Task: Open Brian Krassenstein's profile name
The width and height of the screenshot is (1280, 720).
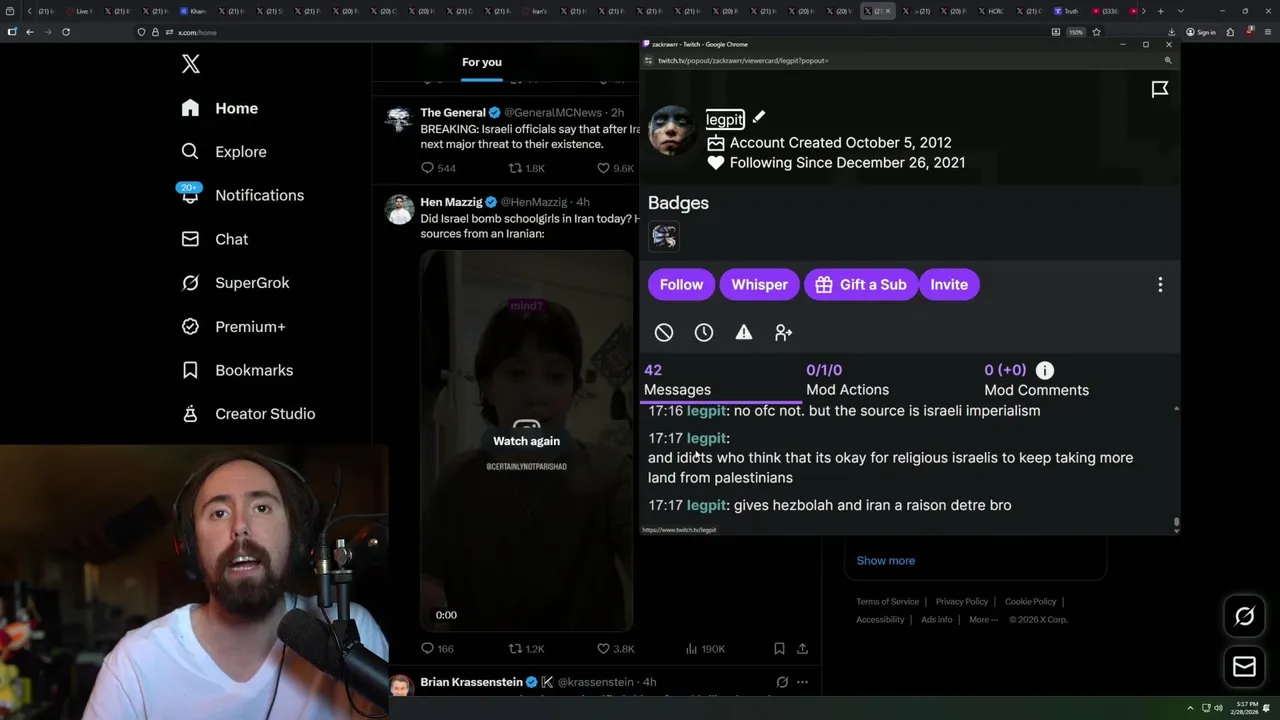Action: (471, 682)
